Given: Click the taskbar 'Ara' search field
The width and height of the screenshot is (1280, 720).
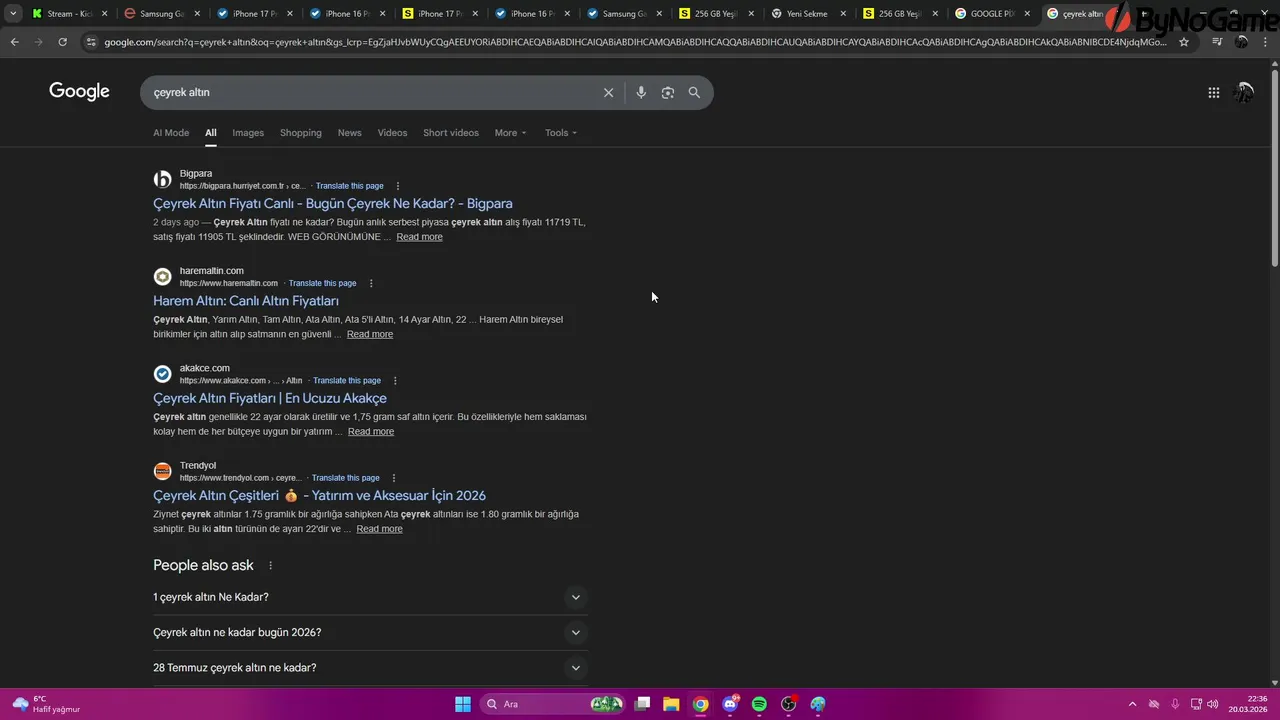Looking at the screenshot, I should [x=554, y=704].
